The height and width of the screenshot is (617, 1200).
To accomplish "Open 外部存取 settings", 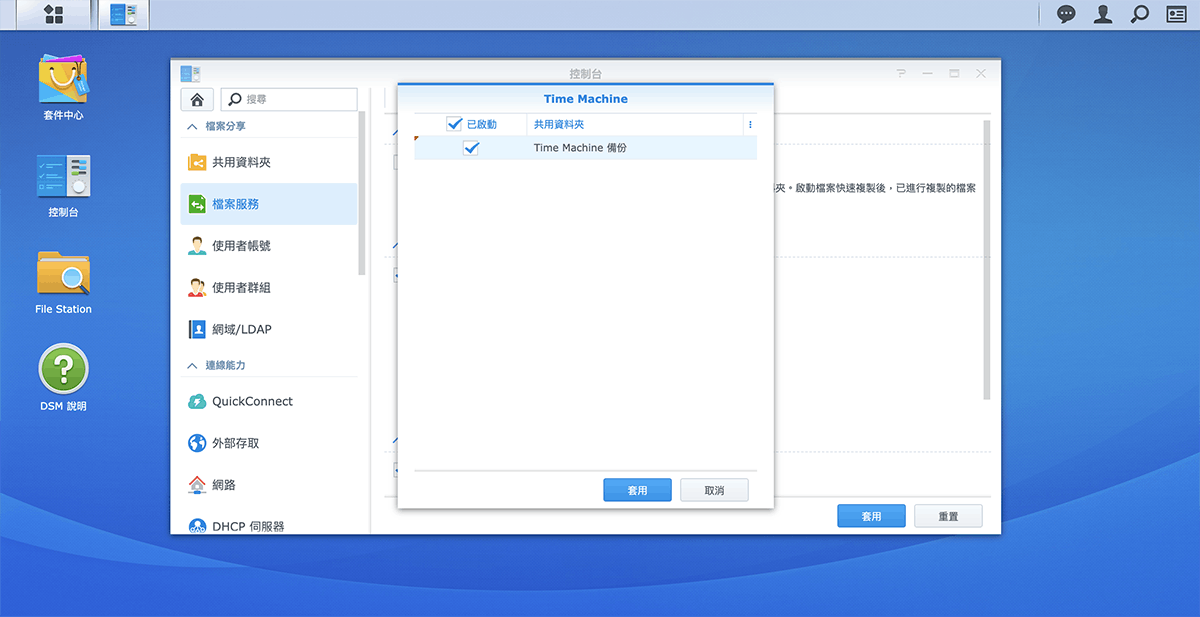I will [x=268, y=443].
